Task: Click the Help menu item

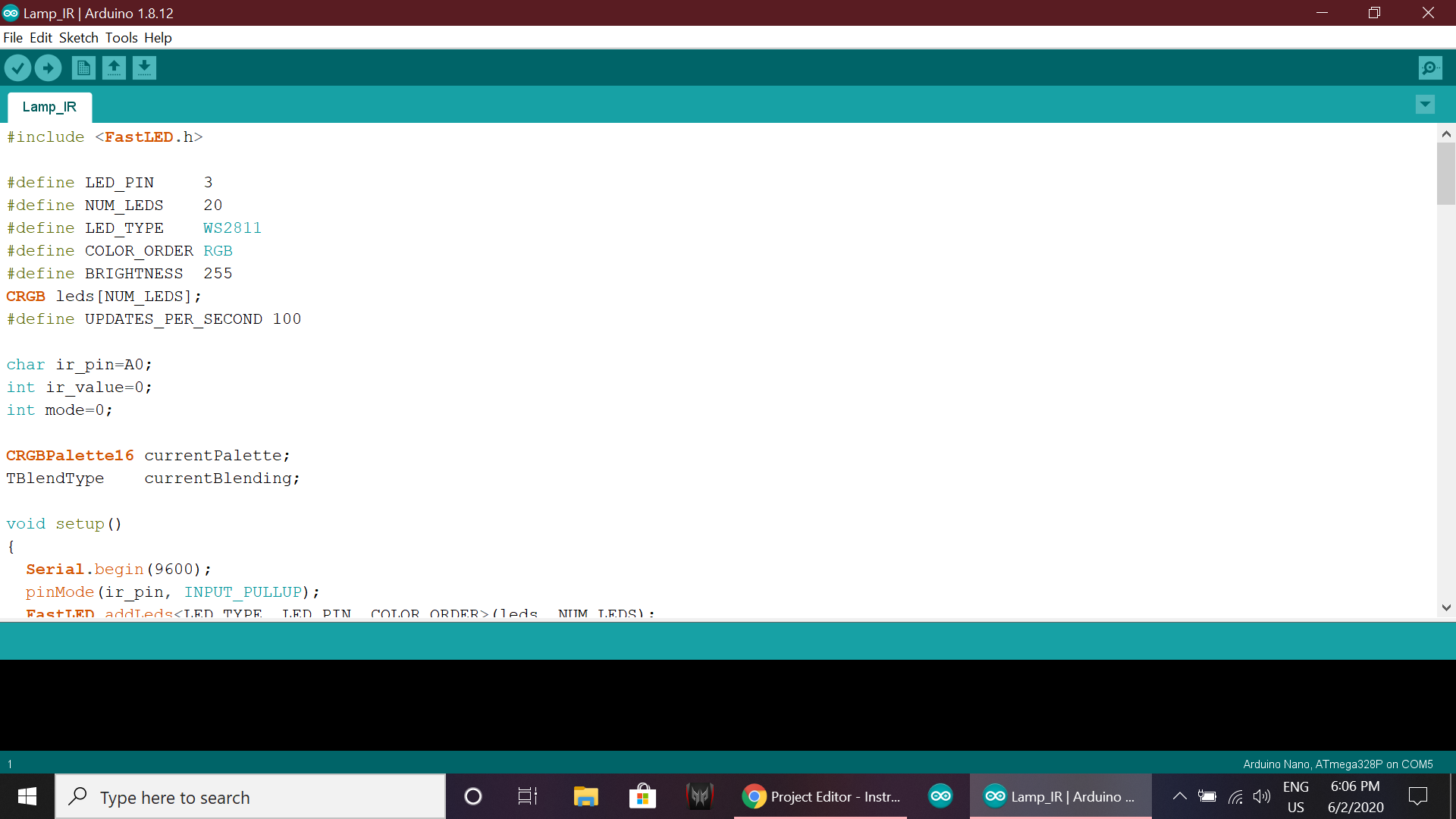Action: [x=157, y=37]
